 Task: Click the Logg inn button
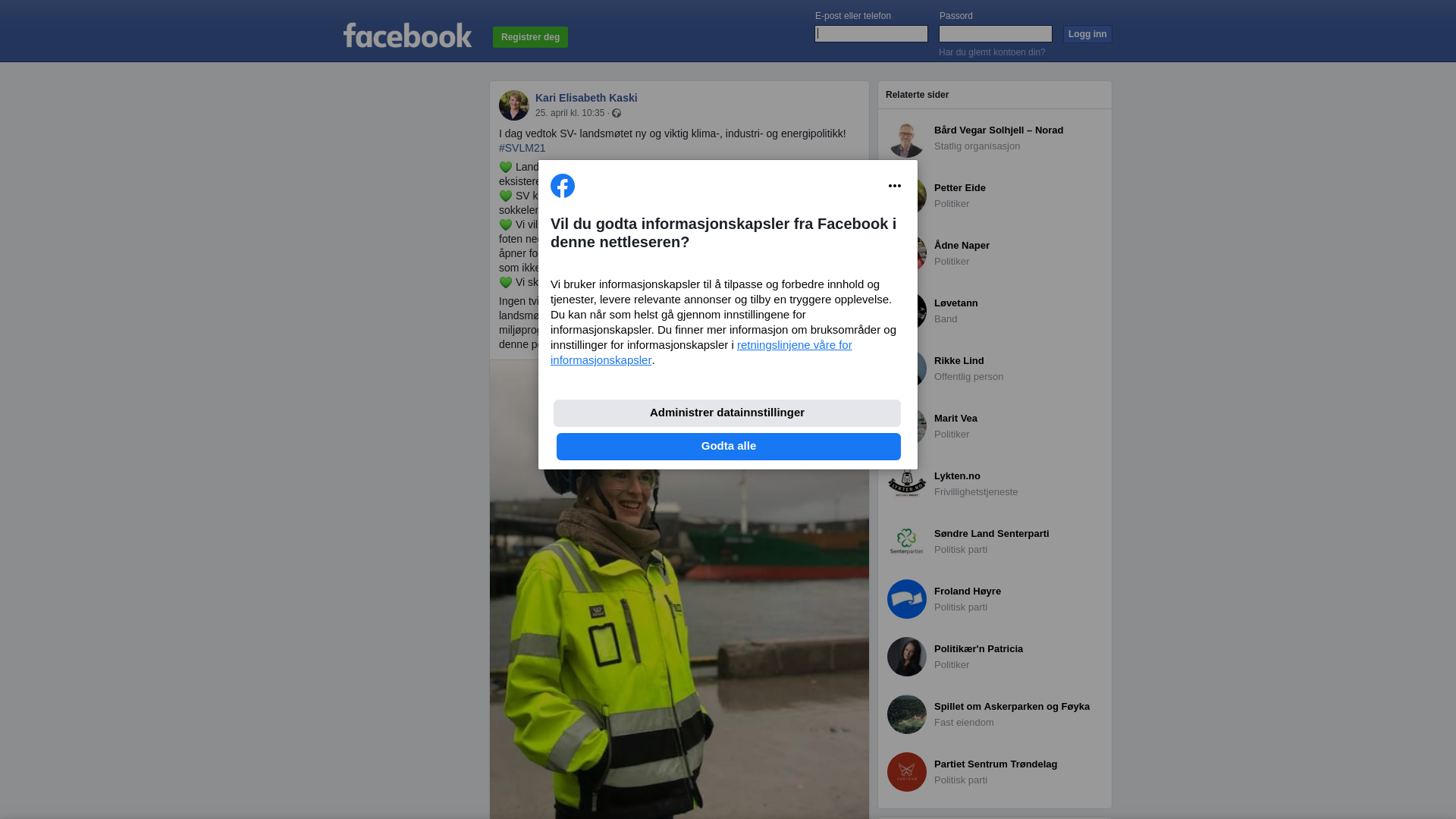[1087, 34]
